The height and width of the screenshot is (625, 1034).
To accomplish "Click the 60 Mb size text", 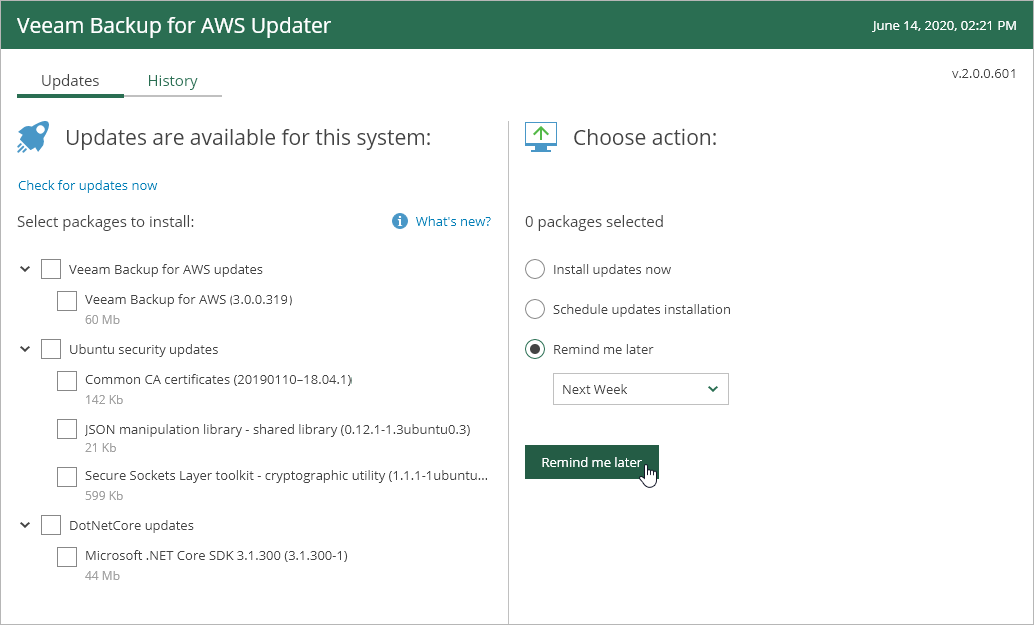I will pyautogui.click(x=102, y=320).
